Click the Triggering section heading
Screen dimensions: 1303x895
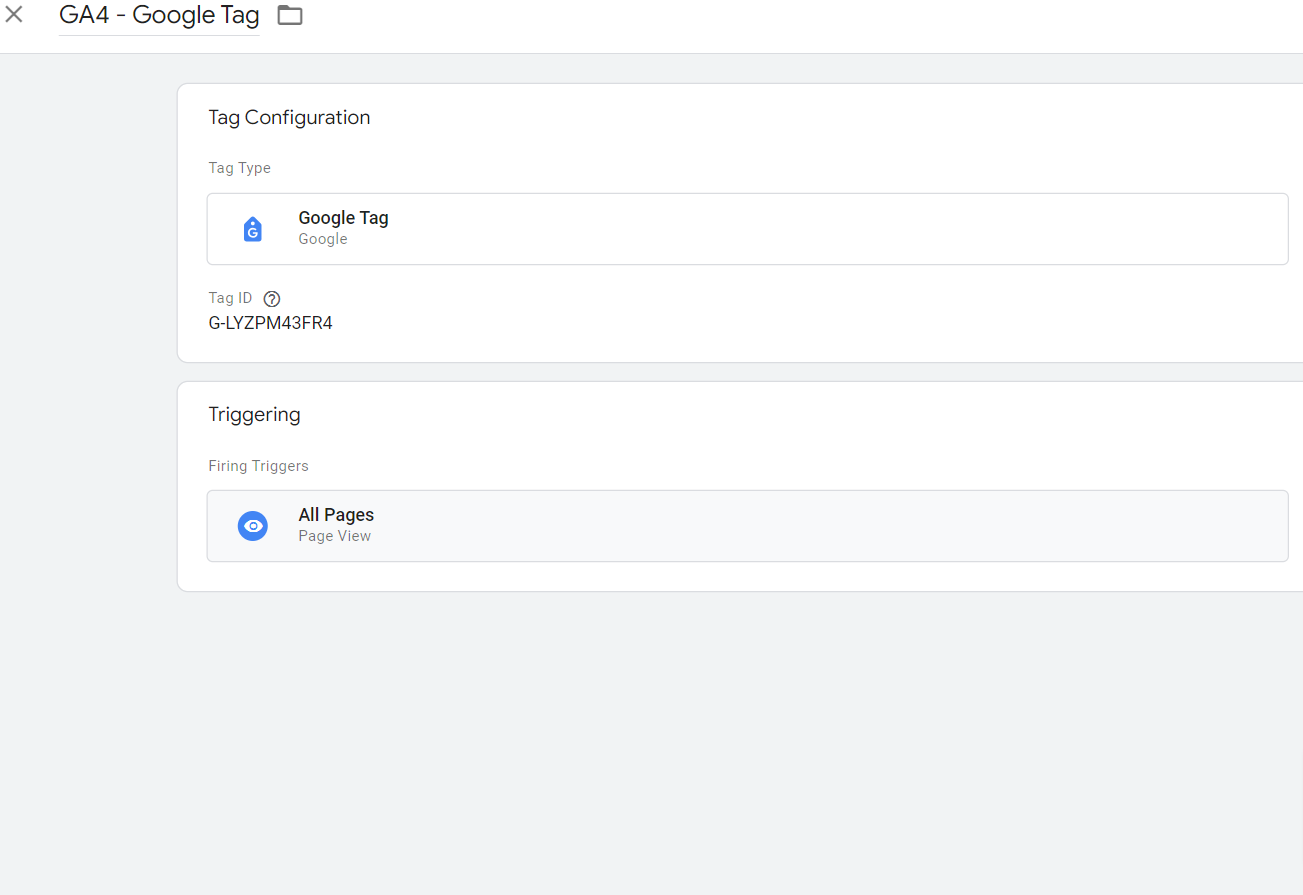point(254,415)
